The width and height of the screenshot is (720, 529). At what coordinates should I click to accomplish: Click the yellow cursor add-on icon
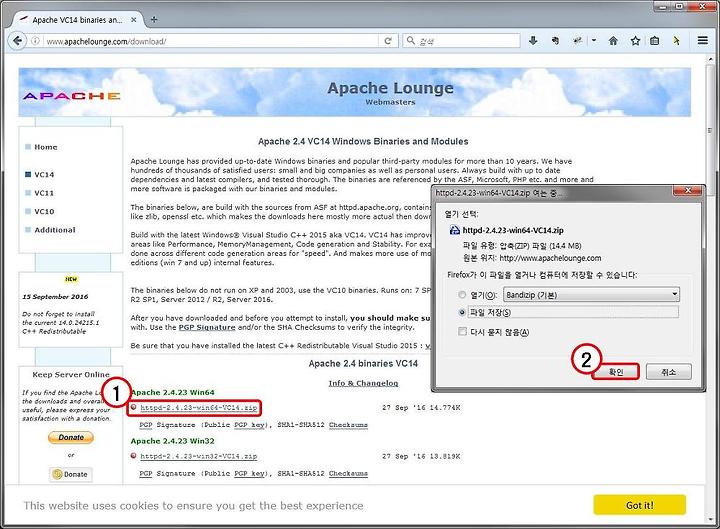point(676,41)
